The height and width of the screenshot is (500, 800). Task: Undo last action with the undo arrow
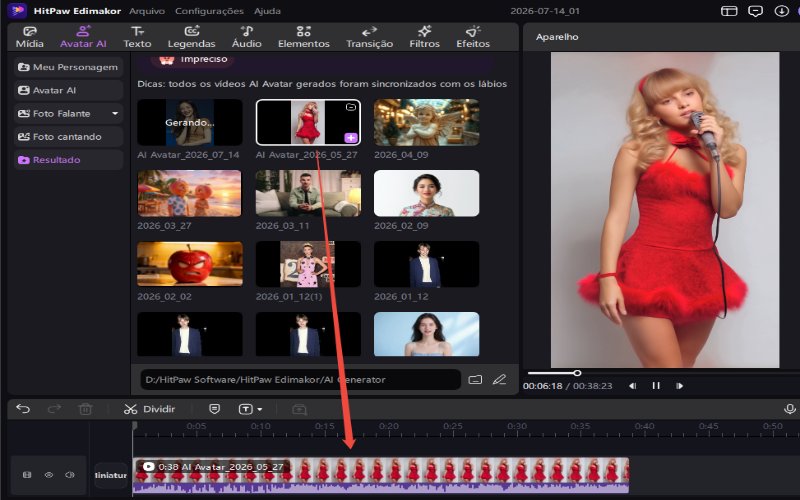23,409
